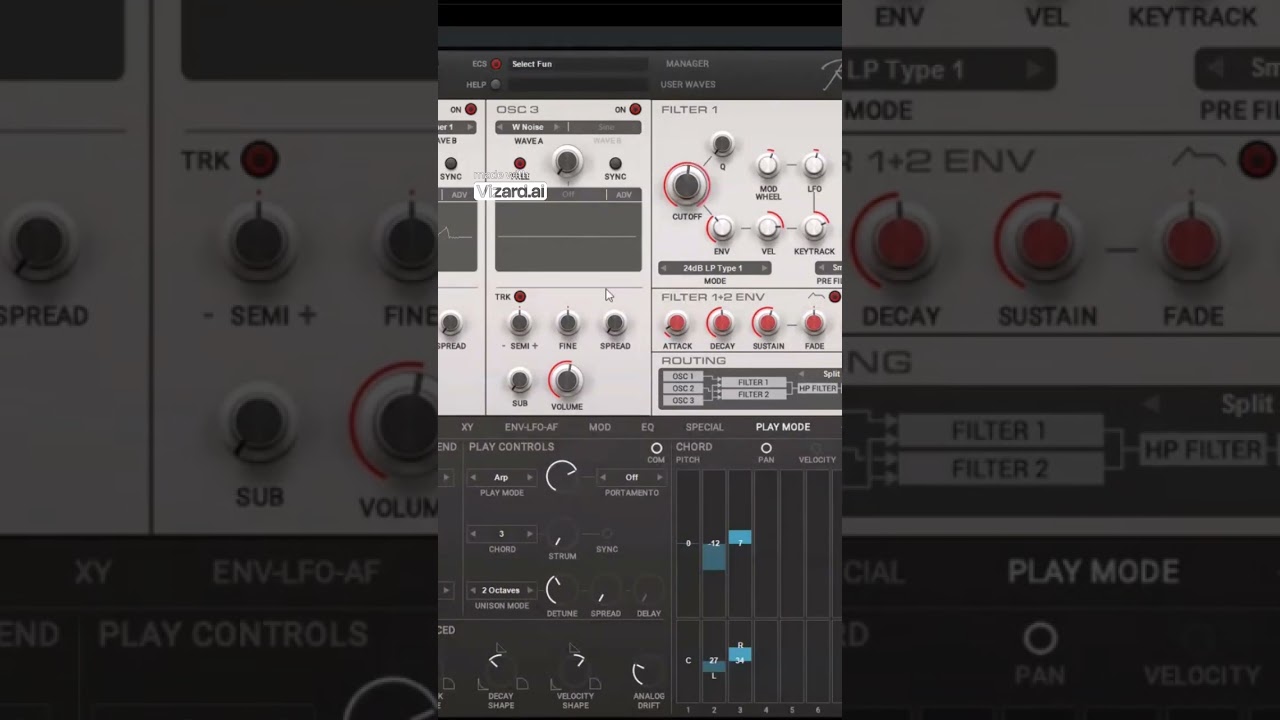Select OSC 1 in routing
1280x720 pixels.
pyautogui.click(x=683, y=377)
